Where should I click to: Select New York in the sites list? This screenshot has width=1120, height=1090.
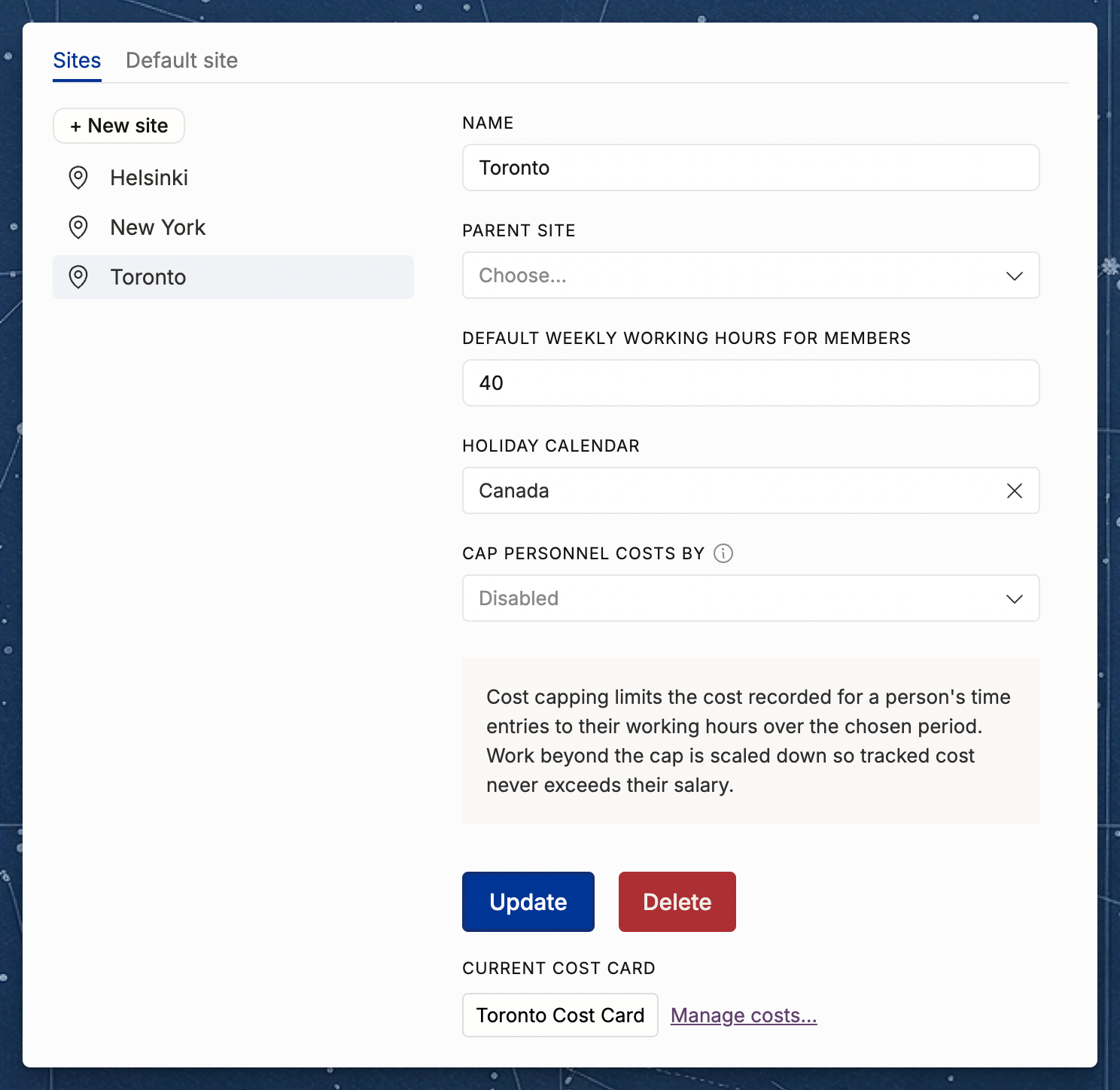point(233,227)
